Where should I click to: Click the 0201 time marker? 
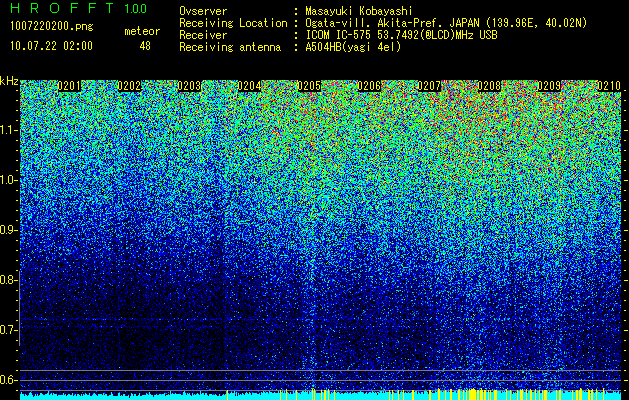point(69,86)
